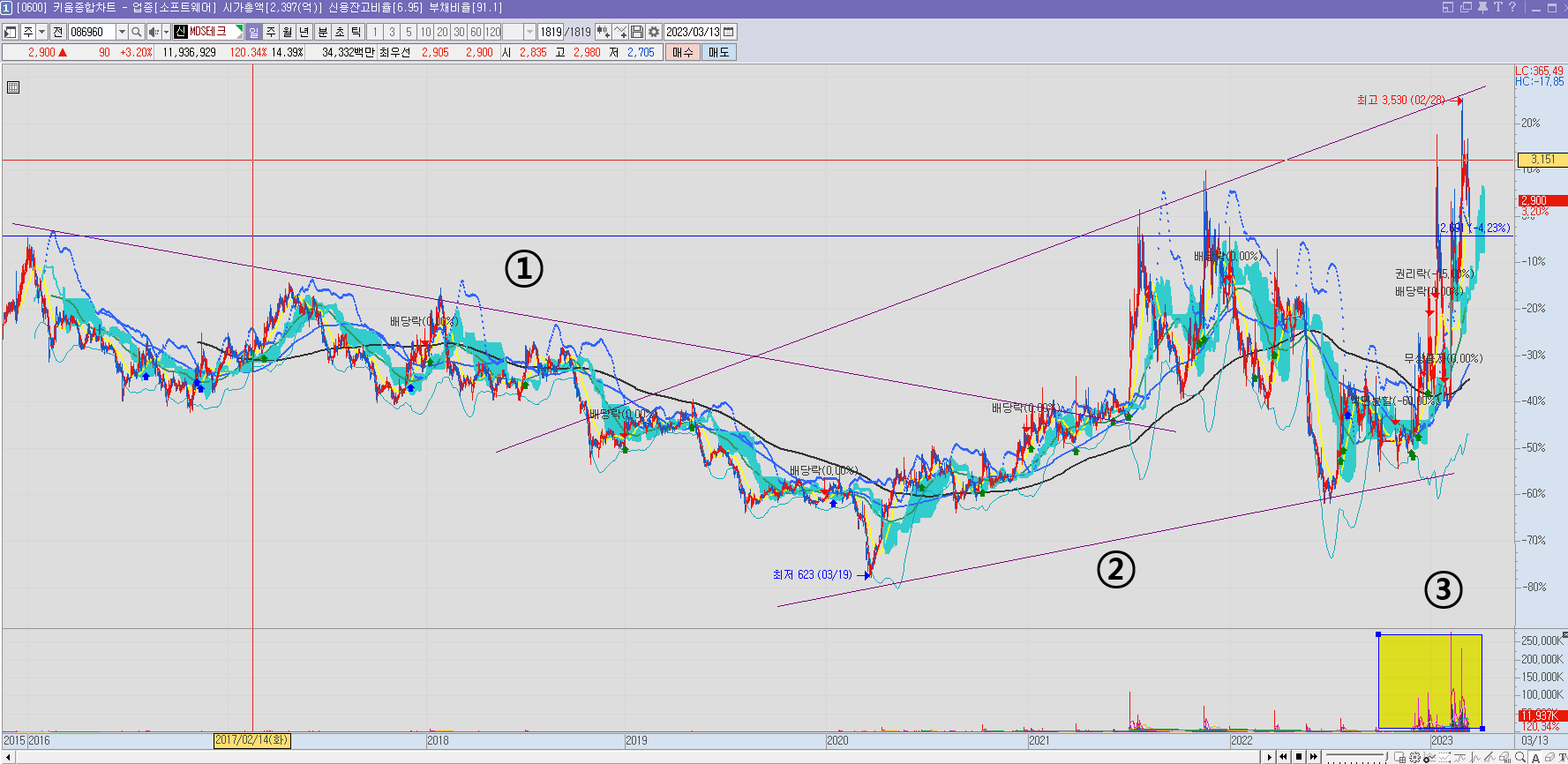Choose the 120 interval button
Viewport: 1568px width, 764px height.
[493, 32]
